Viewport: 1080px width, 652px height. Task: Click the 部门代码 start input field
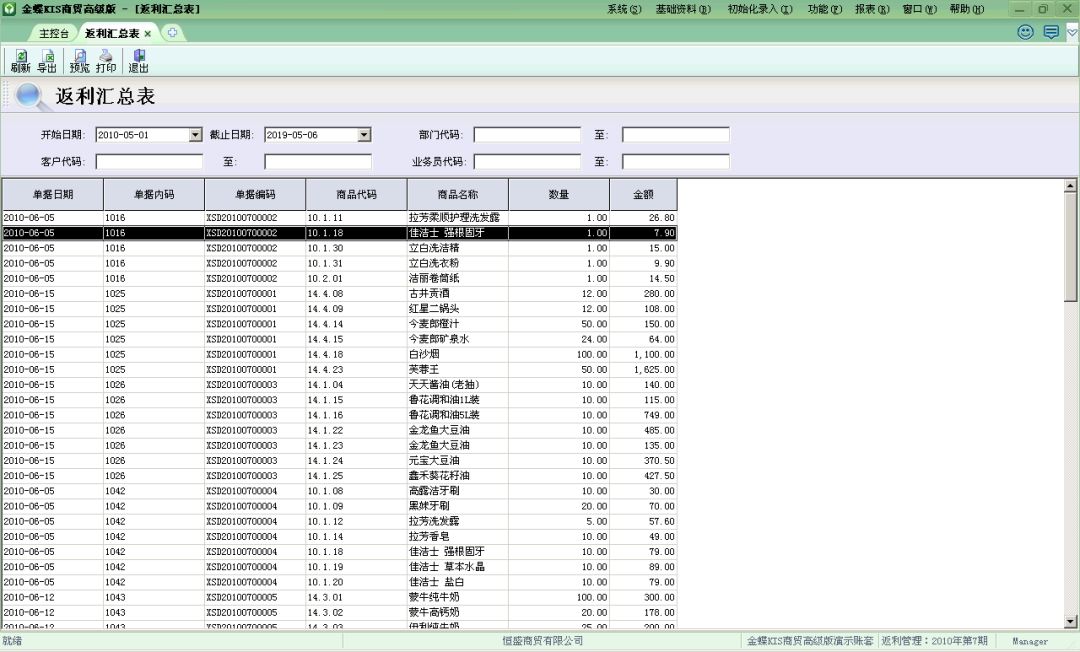tap(527, 135)
